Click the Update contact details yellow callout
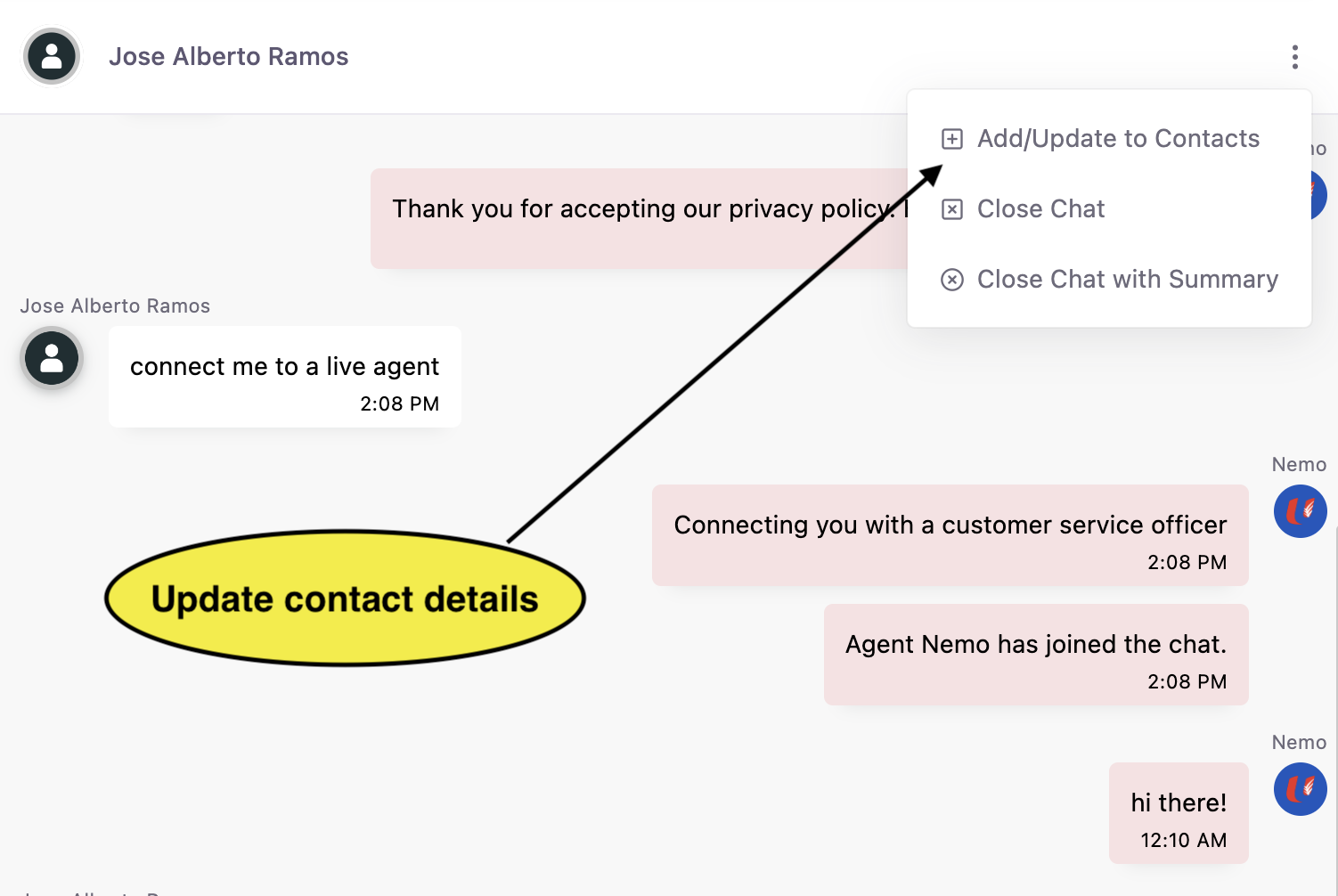The height and width of the screenshot is (896, 1338). click(x=346, y=599)
